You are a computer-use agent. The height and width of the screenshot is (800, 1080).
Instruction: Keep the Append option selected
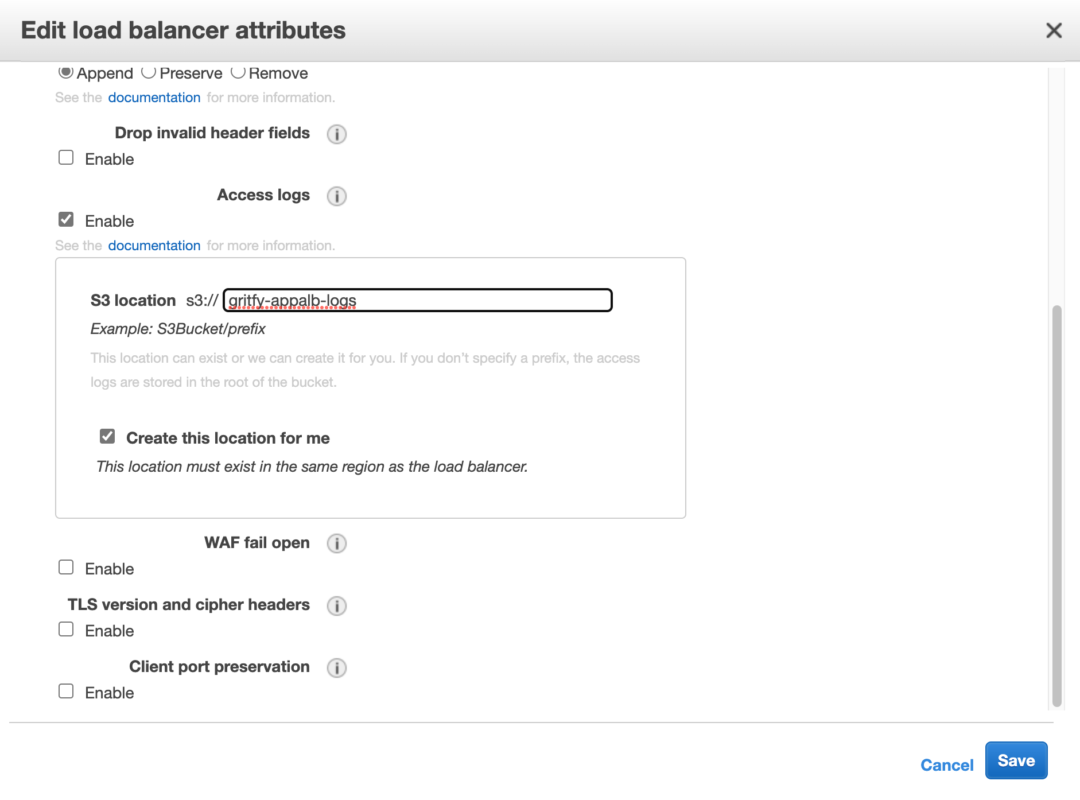click(x=65, y=72)
